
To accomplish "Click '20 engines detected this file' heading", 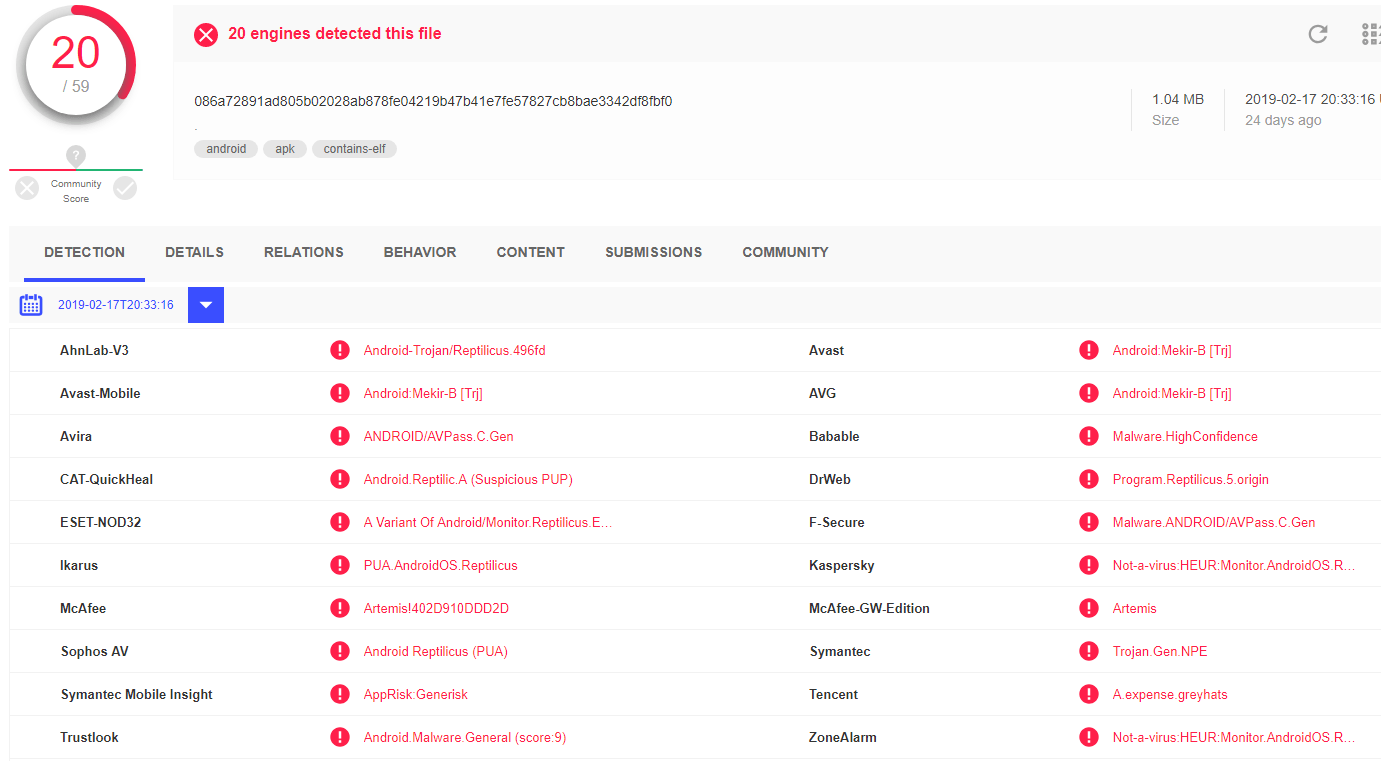I will pos(335,34).
